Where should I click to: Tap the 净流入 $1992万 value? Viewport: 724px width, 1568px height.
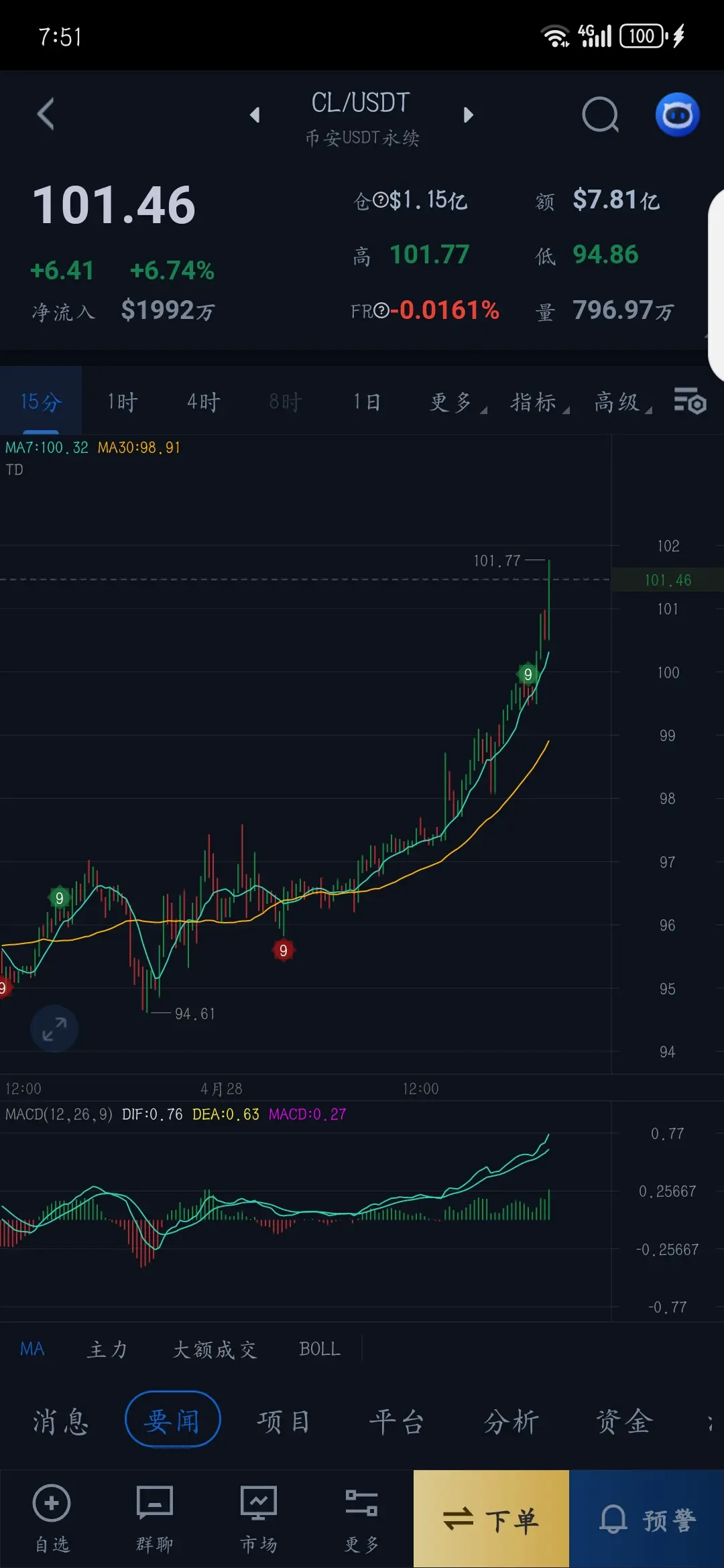(x=168, y=310)
